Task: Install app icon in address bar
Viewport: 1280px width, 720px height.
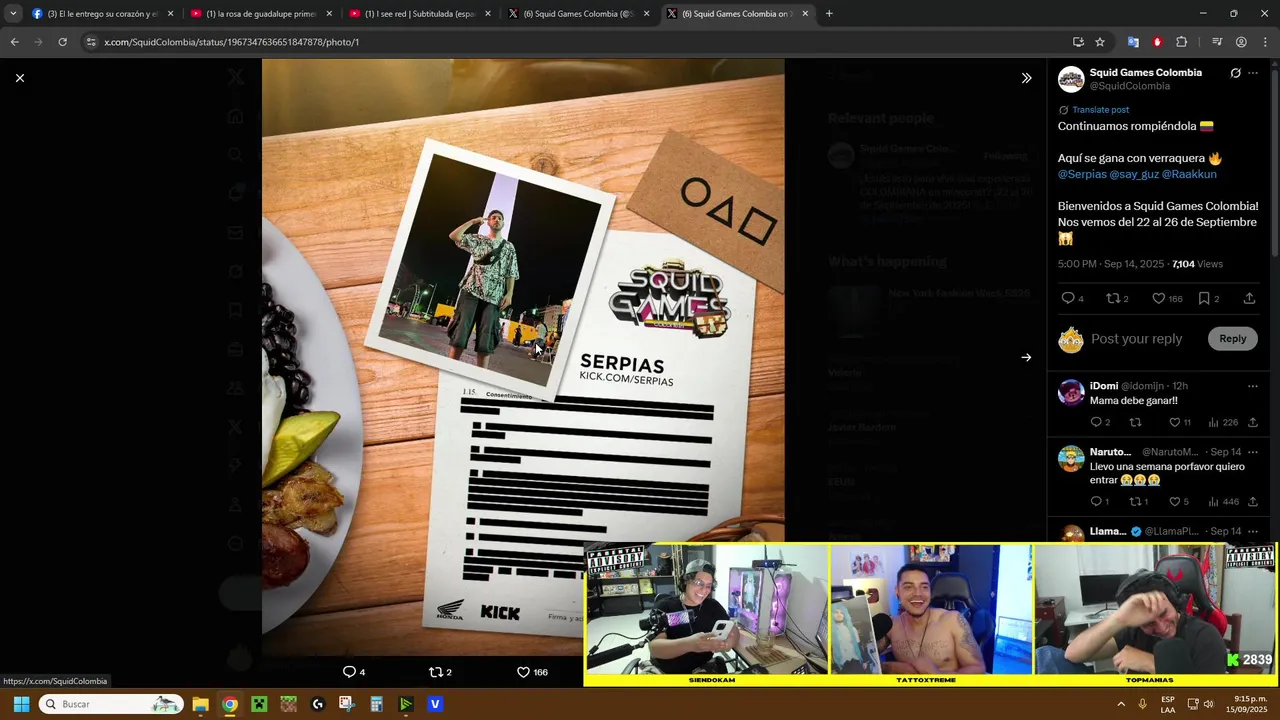Action: [x=1078, y=42]
